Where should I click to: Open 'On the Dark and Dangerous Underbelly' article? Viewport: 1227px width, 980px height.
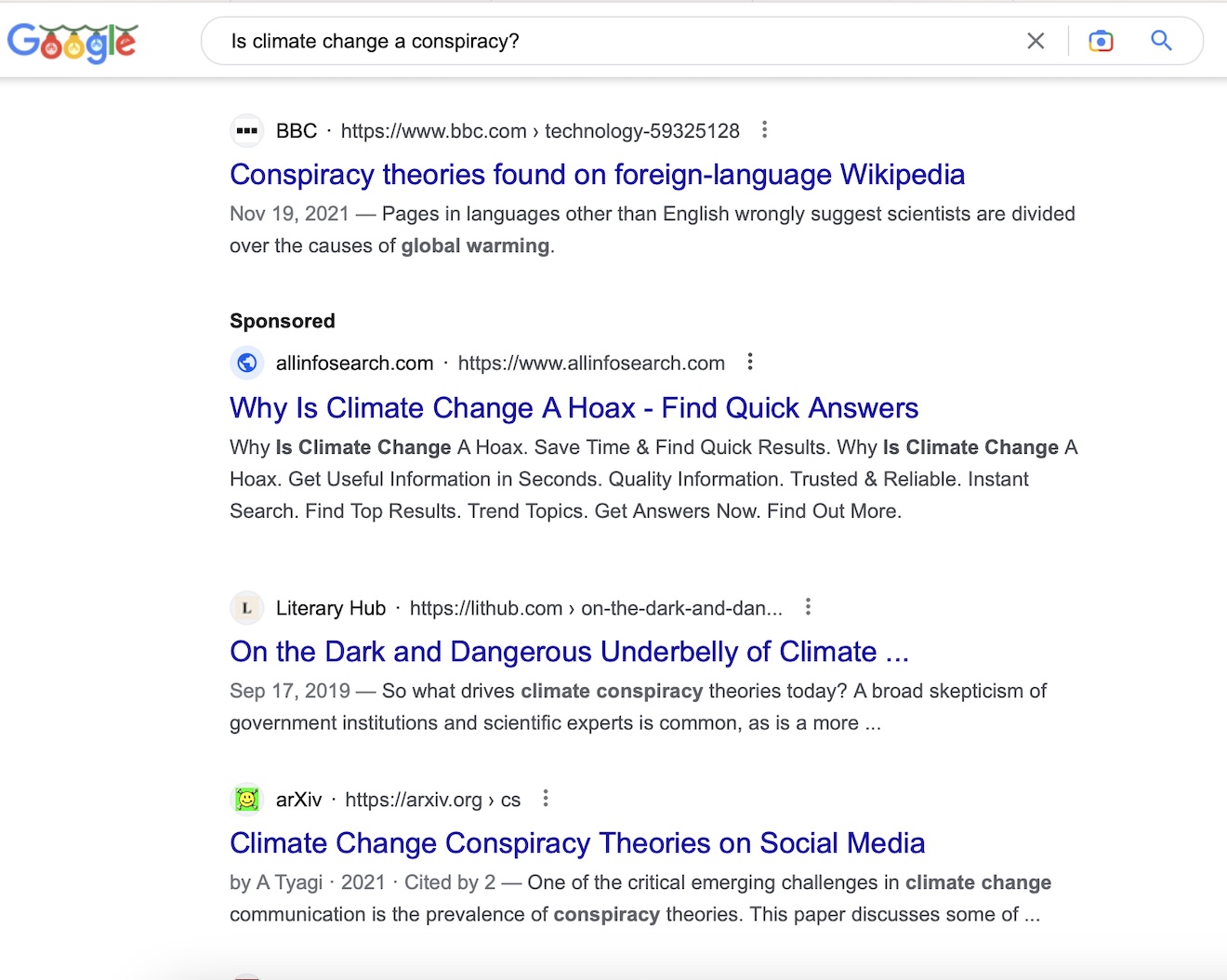[x=569, y=652]
